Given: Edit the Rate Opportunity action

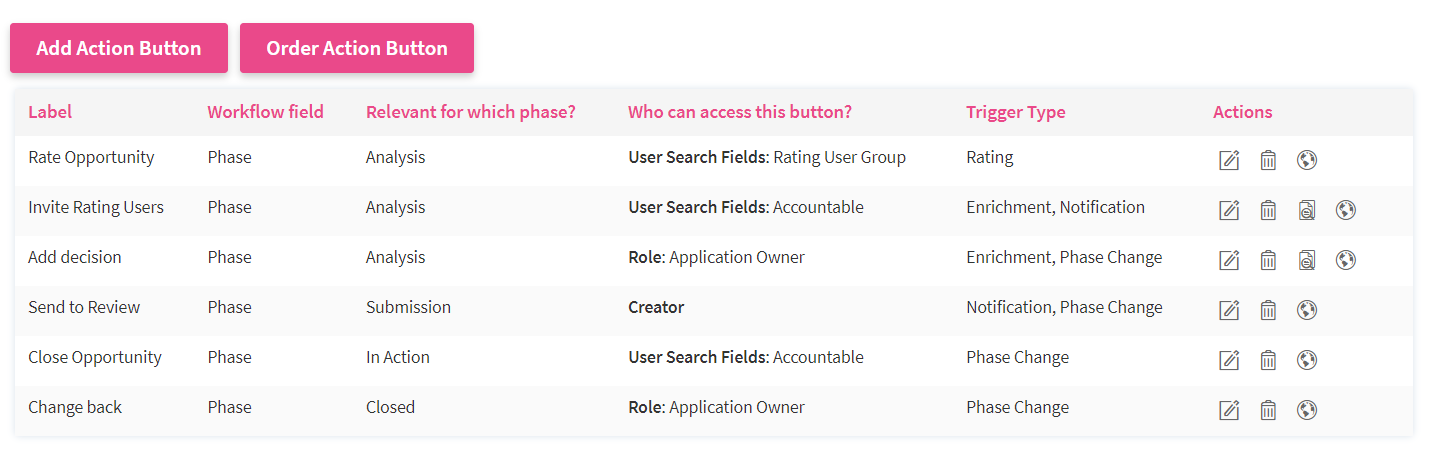Looking at the screenshot, I should point(1229,160).
